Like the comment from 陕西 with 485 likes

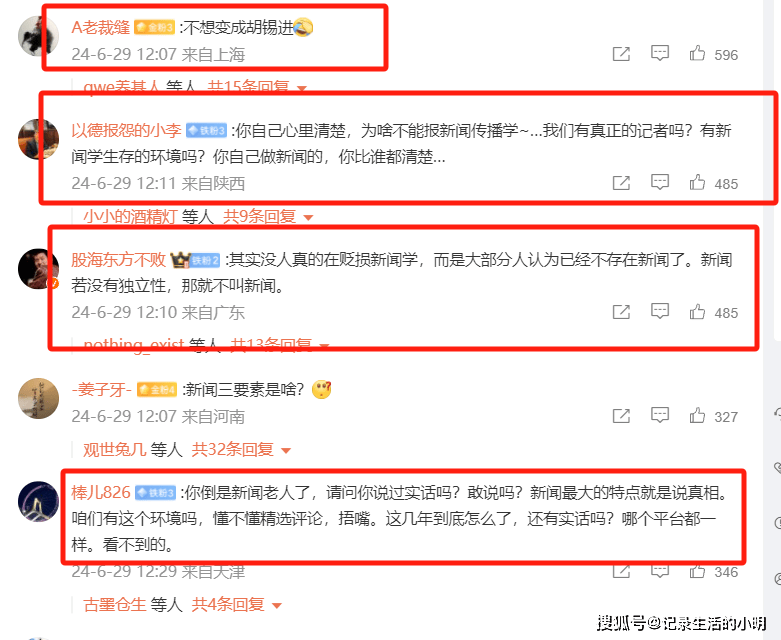tap(697, 182)
